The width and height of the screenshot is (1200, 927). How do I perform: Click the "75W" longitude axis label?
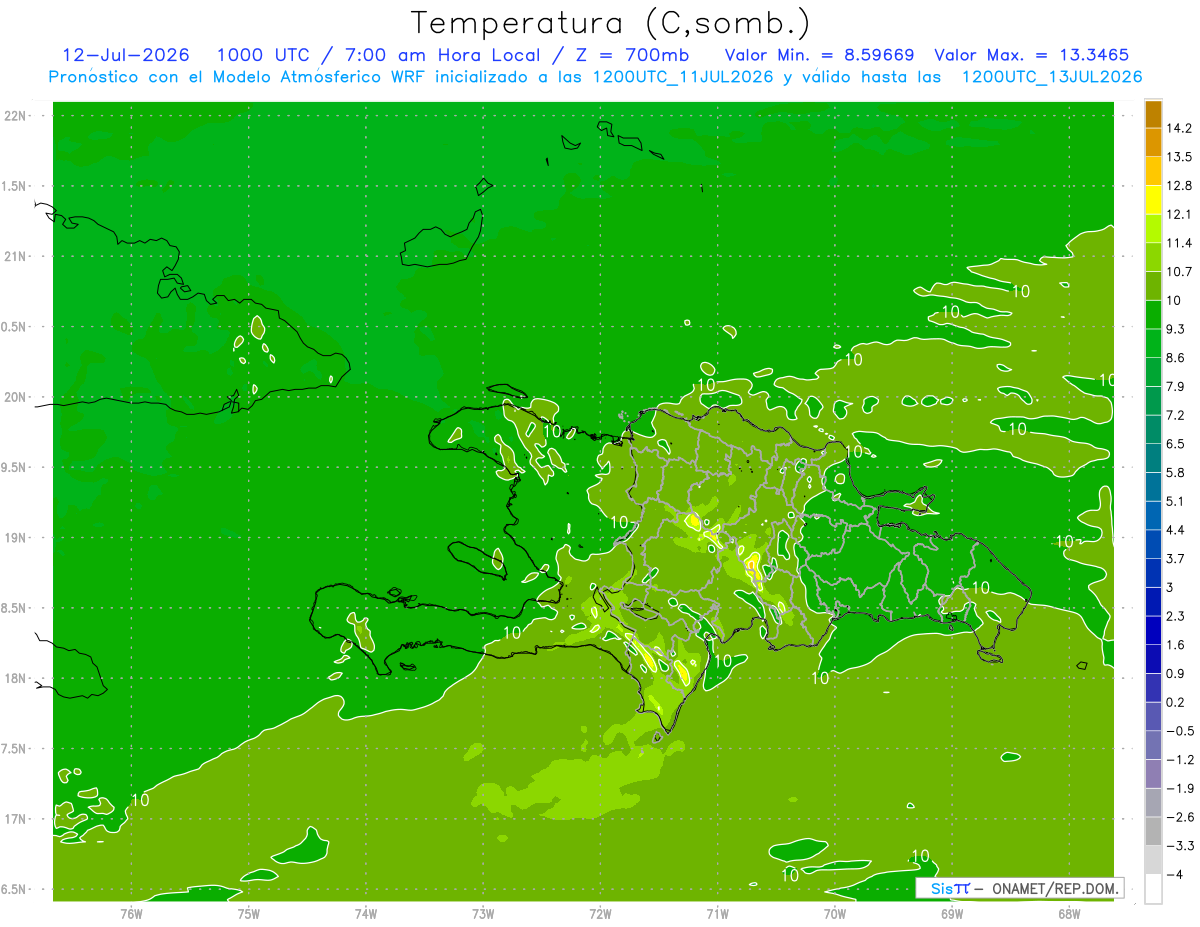[249, 913]
